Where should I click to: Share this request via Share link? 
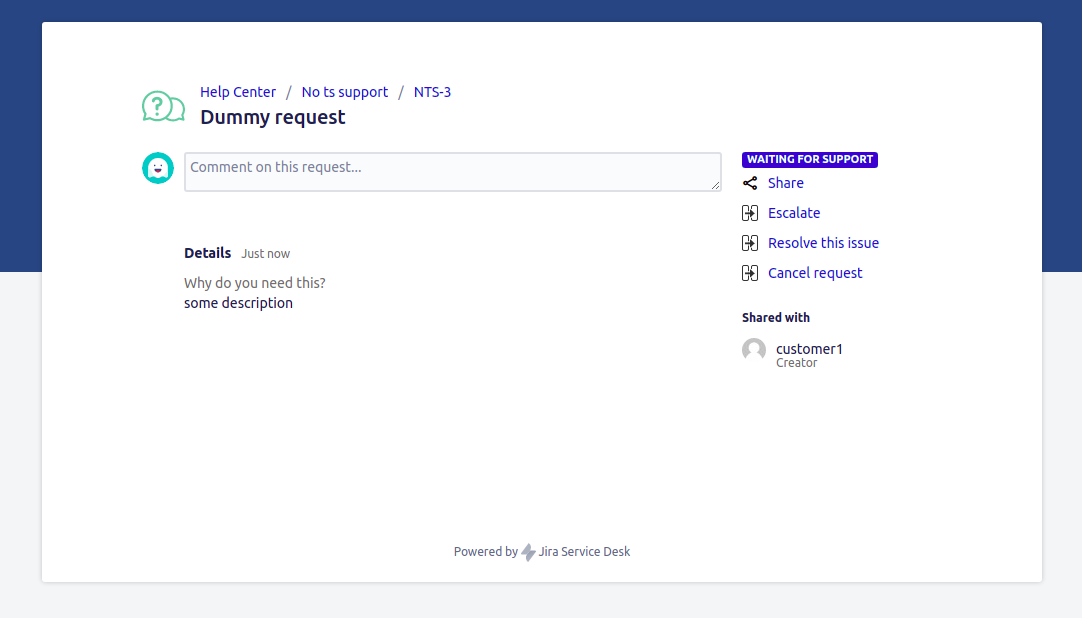786,183
